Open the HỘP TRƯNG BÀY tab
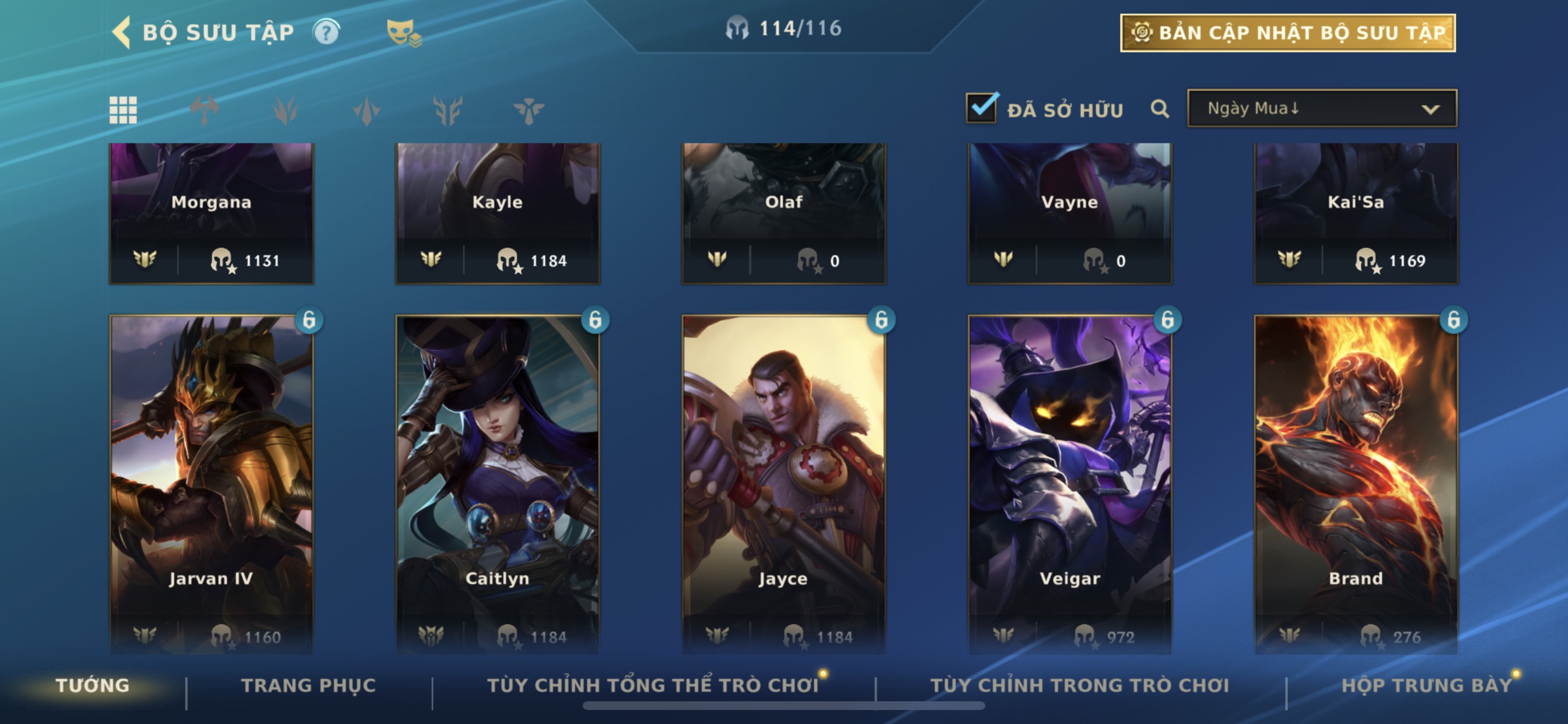Image resolution: width=1568 pixels, height=724 pixels. click(1426, 685)
